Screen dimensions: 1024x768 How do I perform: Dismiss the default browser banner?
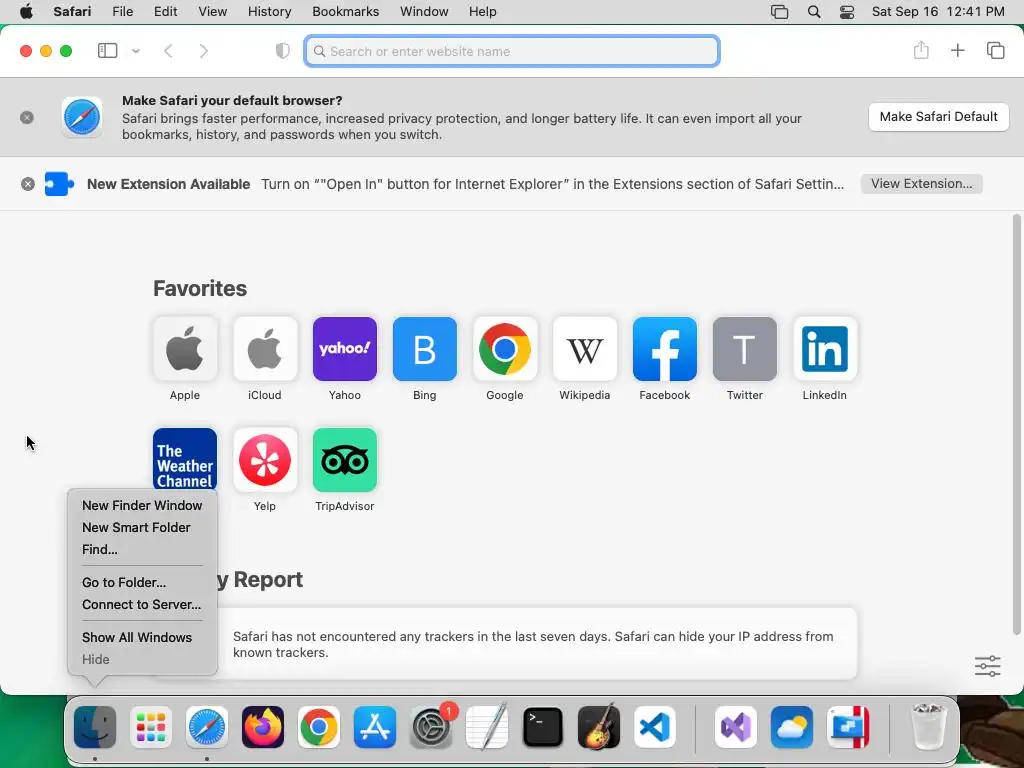pos(27,118)
